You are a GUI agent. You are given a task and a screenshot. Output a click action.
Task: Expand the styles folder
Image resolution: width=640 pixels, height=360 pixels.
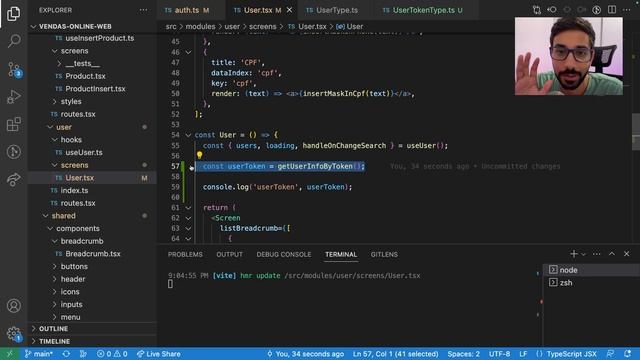55,101
